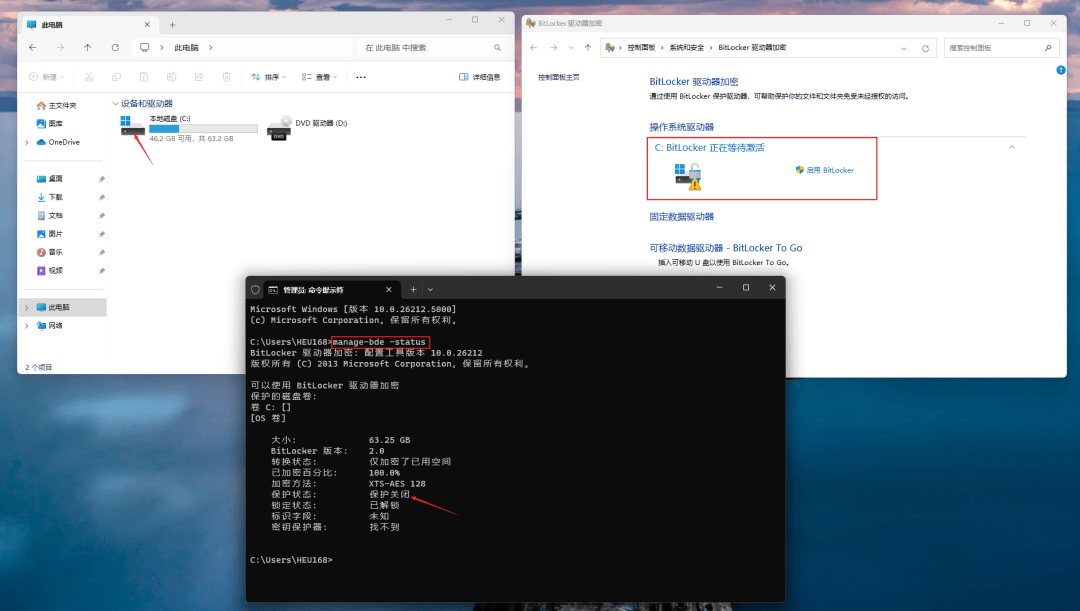Select the Local Disk (C:) drive icon

(x=131, y=126)
